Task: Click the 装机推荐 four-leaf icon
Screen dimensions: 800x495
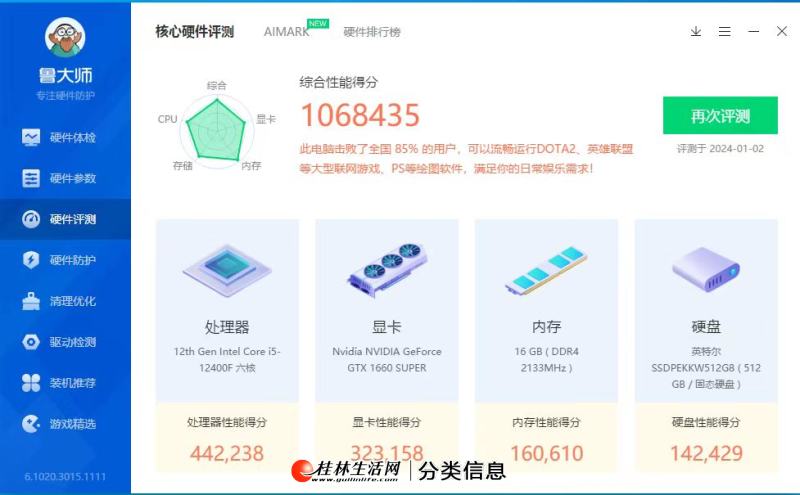Action: [31, 383]
